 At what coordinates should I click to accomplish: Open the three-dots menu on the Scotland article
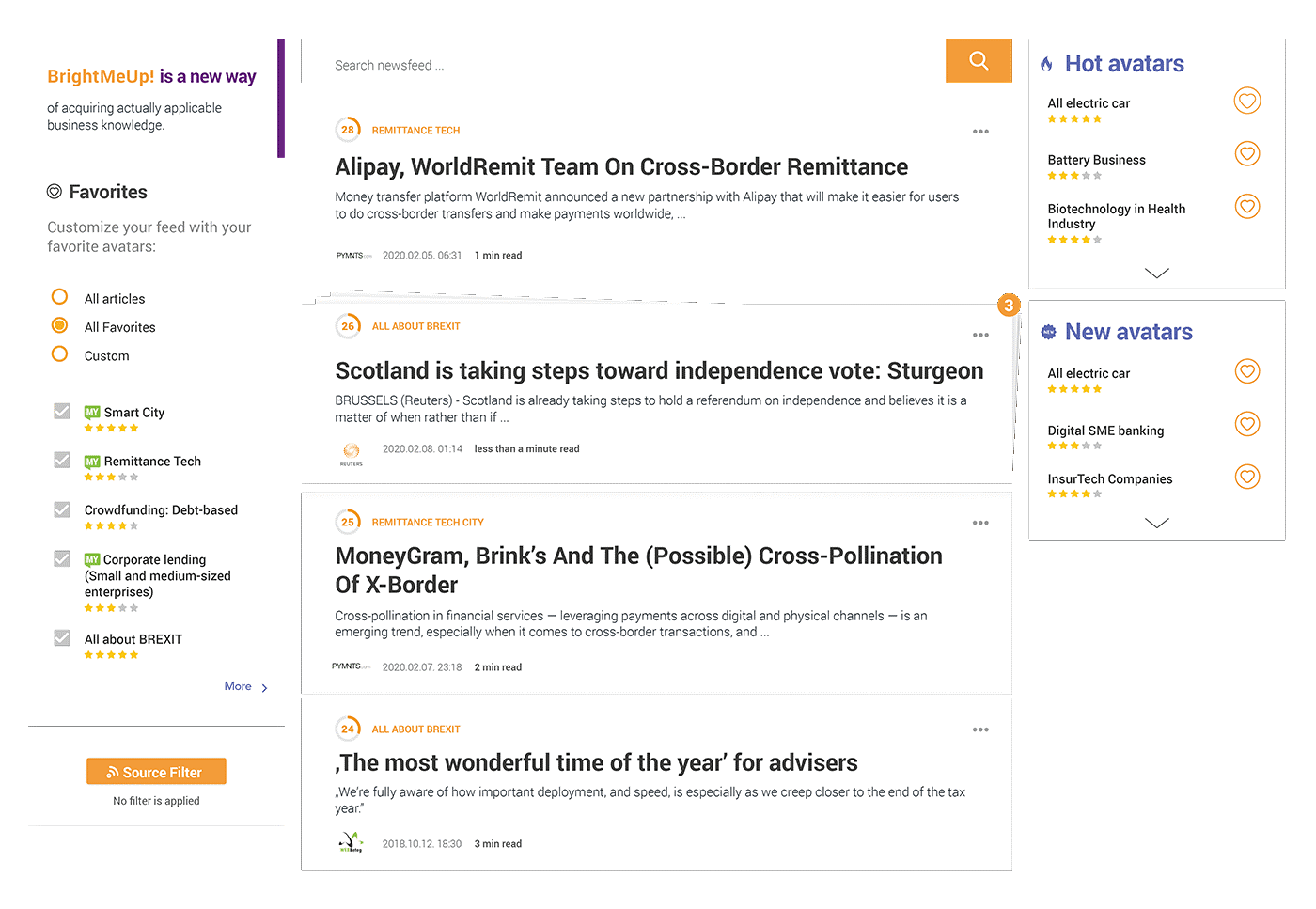click(980, 335)
